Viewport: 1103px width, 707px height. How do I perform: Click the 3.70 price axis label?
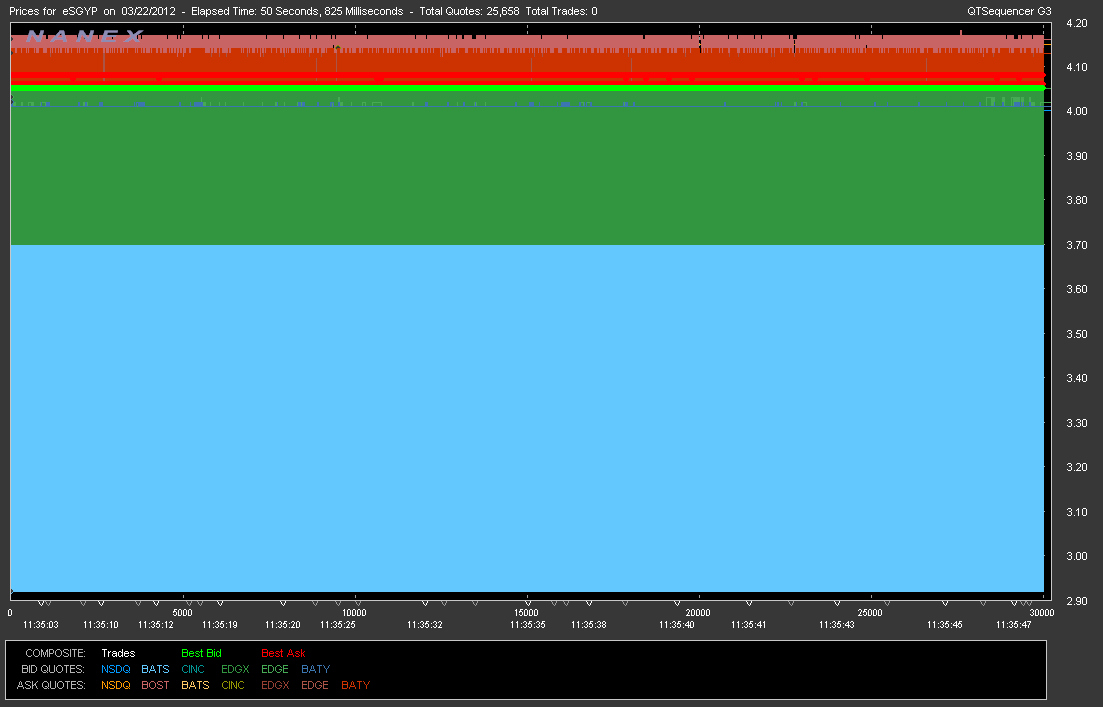coord(1077,245)
